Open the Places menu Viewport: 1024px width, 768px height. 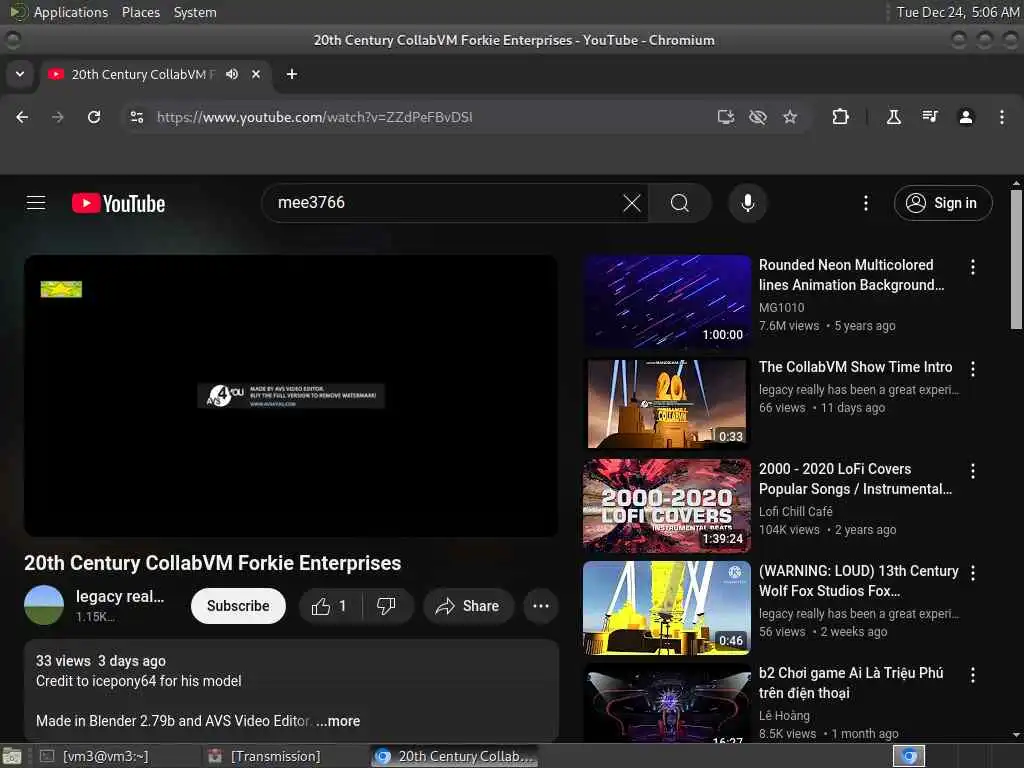[140, 12]
